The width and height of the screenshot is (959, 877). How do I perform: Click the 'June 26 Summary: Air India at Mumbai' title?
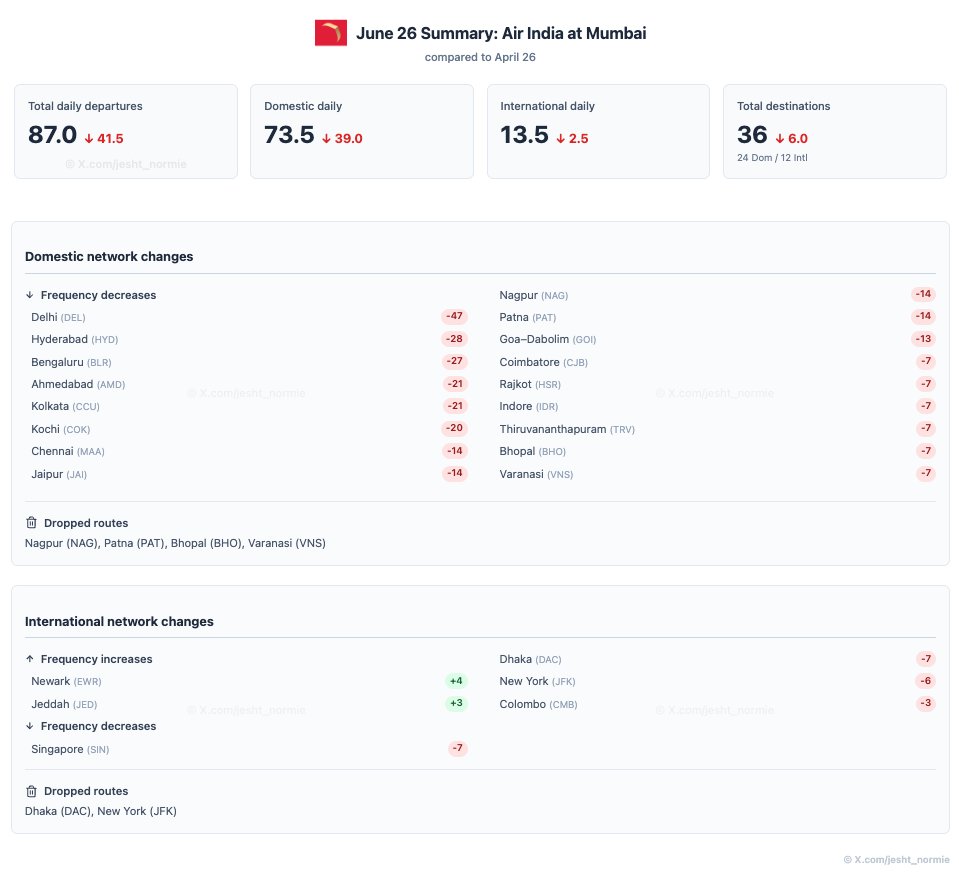(x=501, y=33)
